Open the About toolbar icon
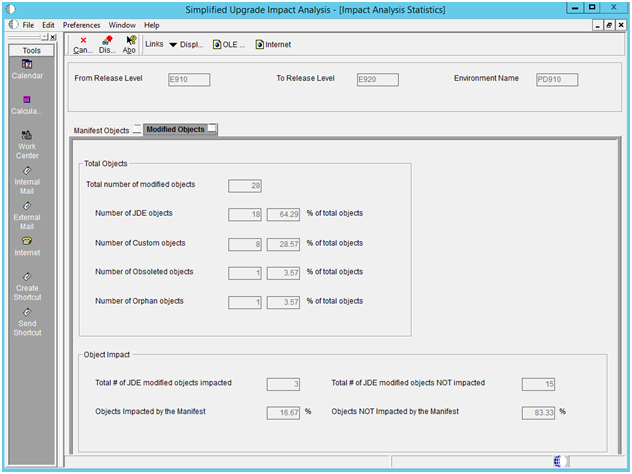632x474 pixels. [x=130, y=44]
